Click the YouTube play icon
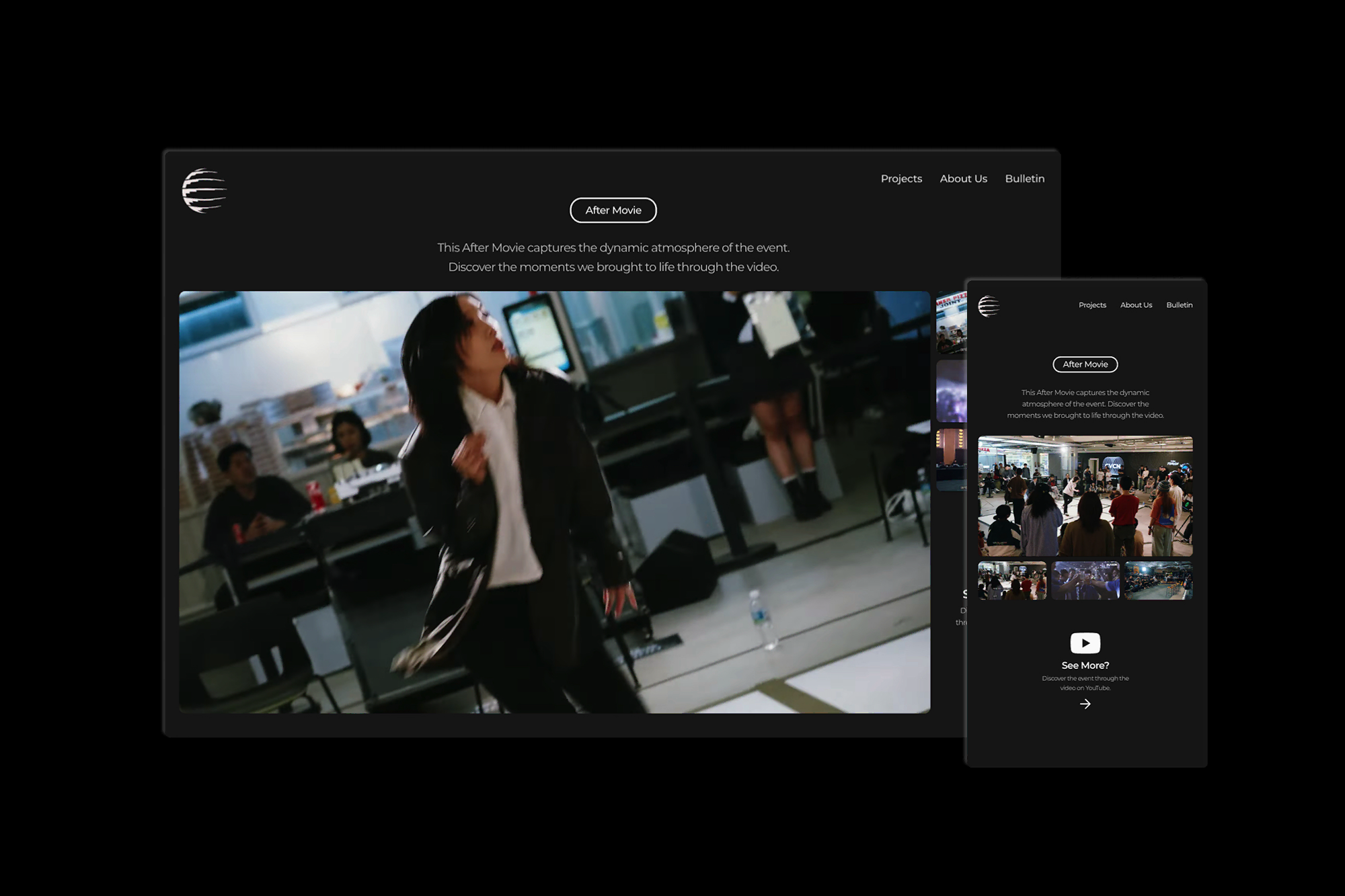 [x=1085, y=643]
